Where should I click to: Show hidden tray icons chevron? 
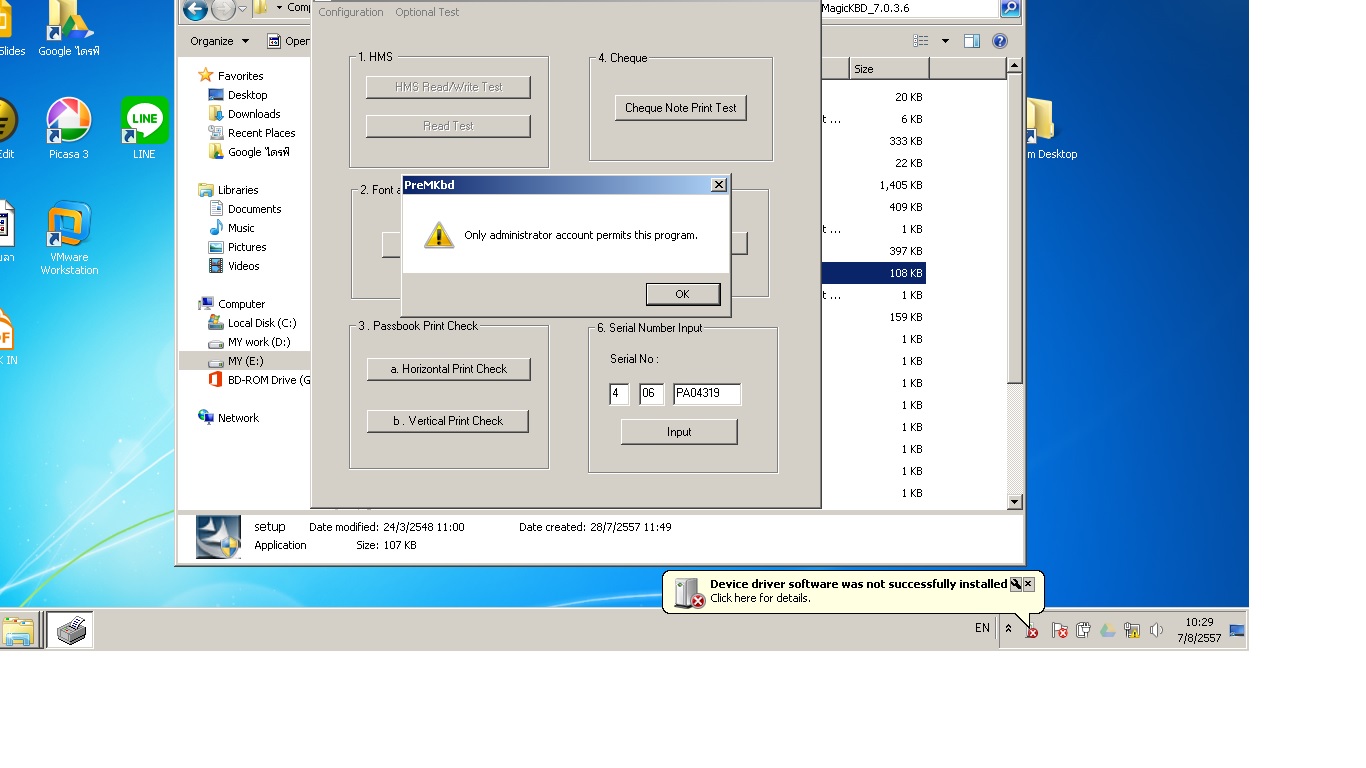click(1008, 629)
